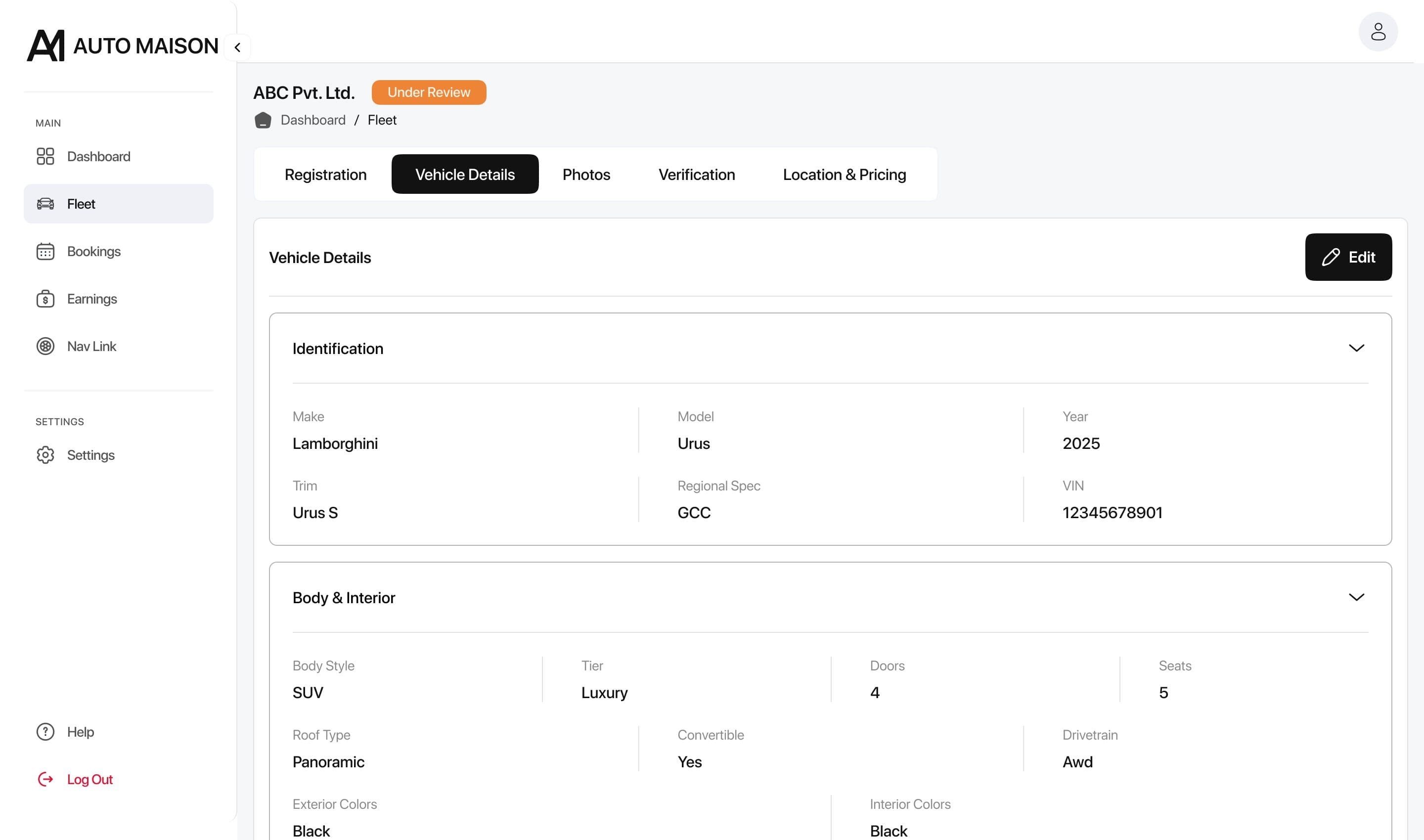Screen dimensions: 1424x840
Task: Click the Auto Maison logo icon
Action: click(x=46, y=45)
